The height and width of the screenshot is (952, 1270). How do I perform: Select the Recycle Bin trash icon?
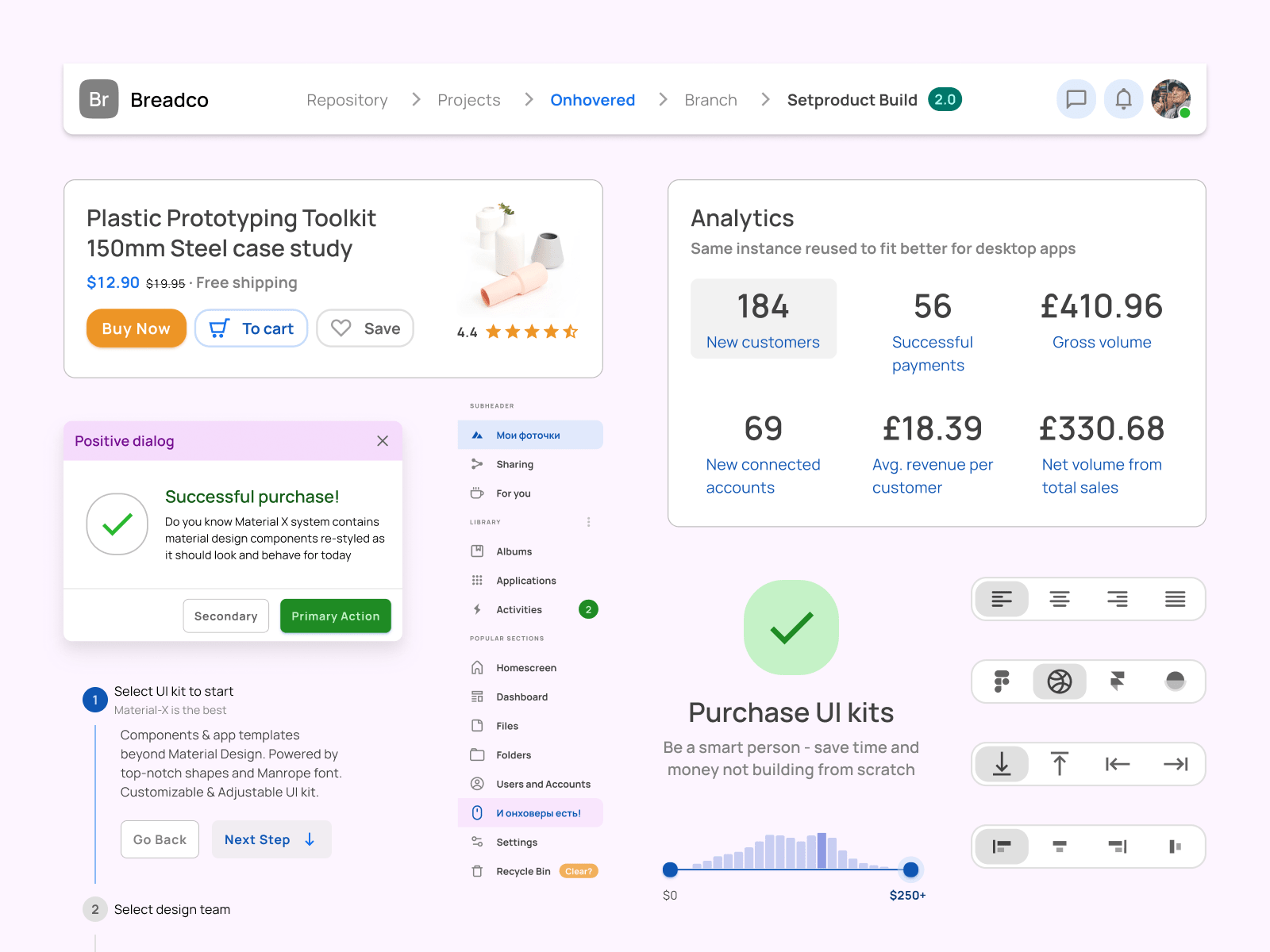(x=476, y=870)
